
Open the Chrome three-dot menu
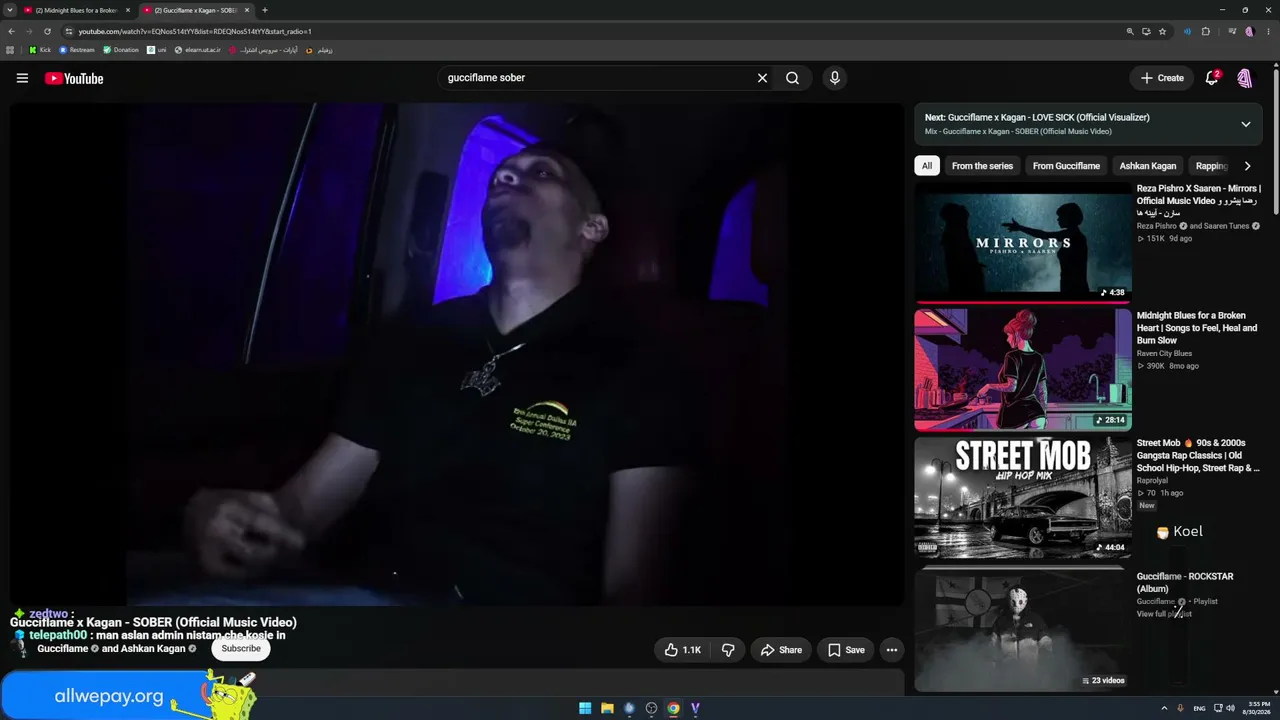[x=1266, y=31]
